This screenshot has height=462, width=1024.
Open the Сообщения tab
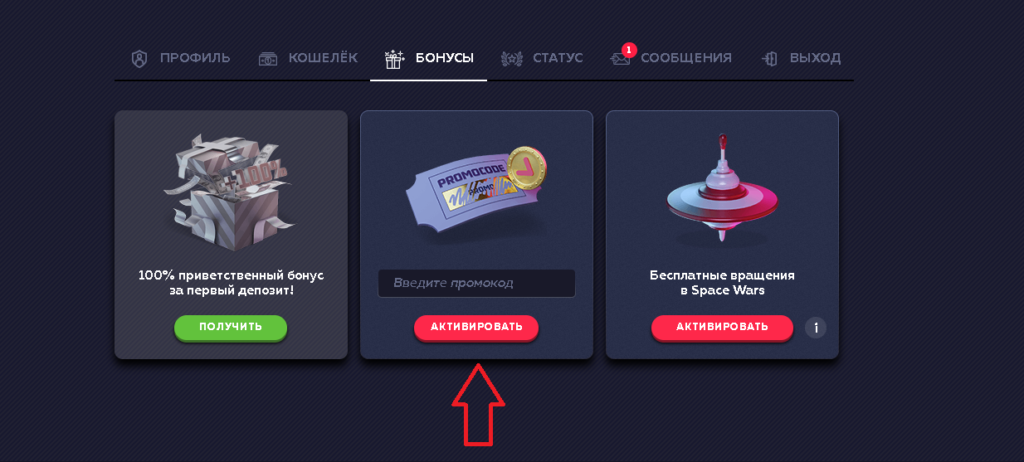pos(671,58)
